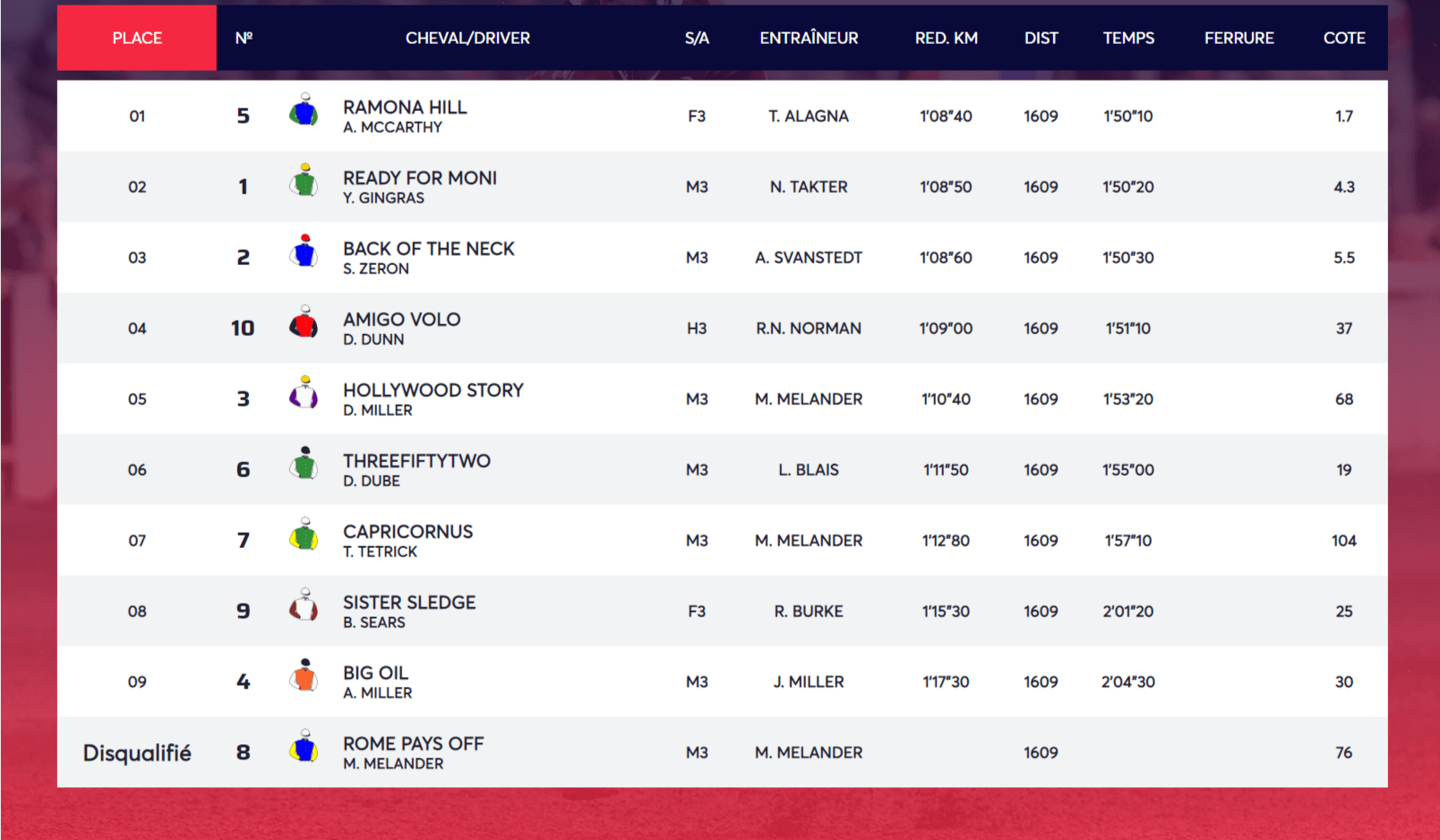Click time 1'55"00 for Threefiftytwo
The height and width of the screenshot is (840, 1440).
click(x=1128, y=469)
